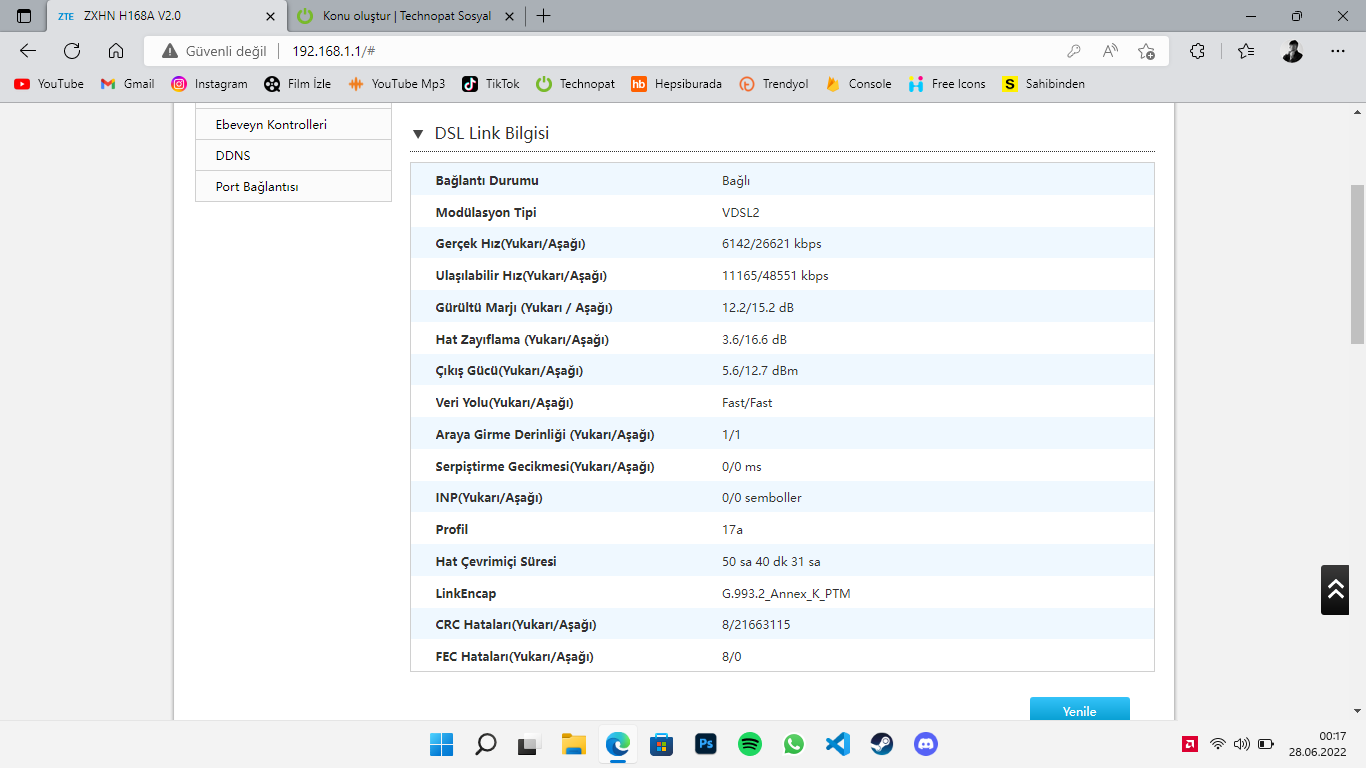Collapse the DSL Link Bilgisi section
Image resolution: width=1366 pixels, height=768 pixels.
[x=418, y=134]
